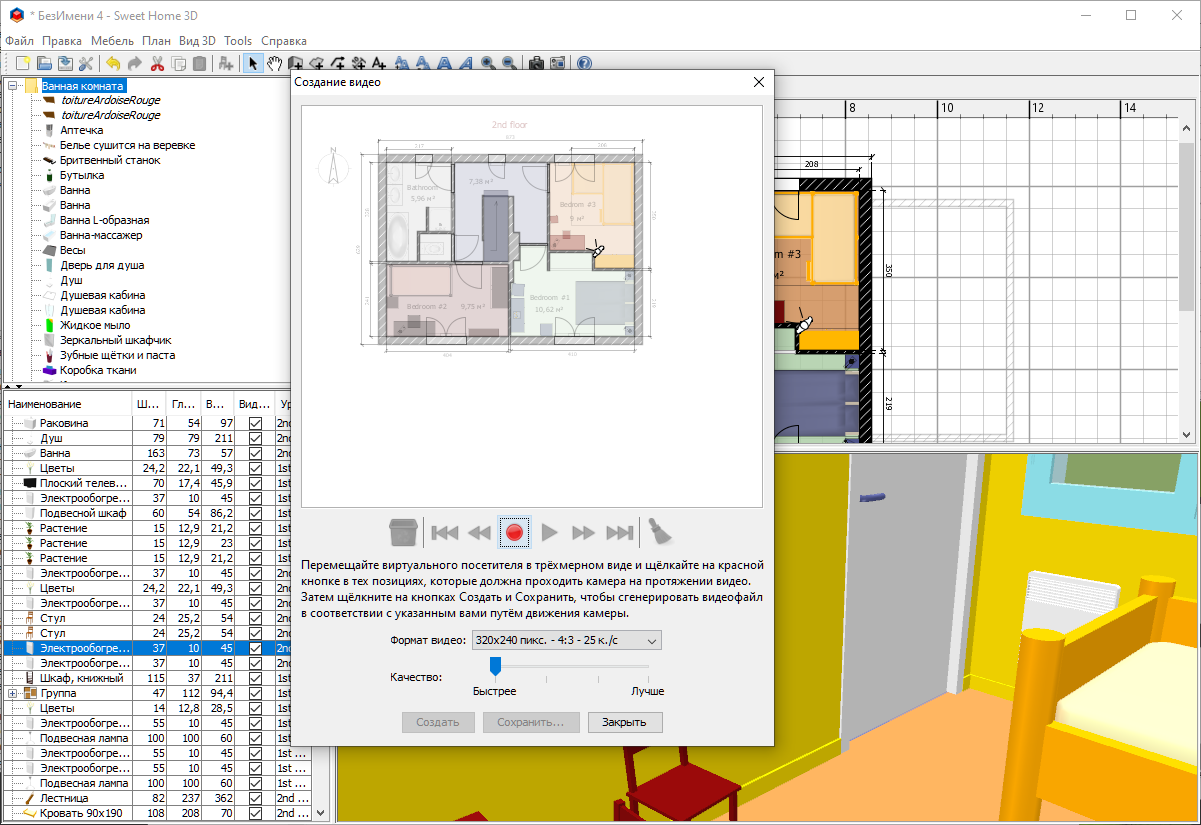Click the add text A+ tool
This screenshot has height=825, width=1201.
click(378, 64)
